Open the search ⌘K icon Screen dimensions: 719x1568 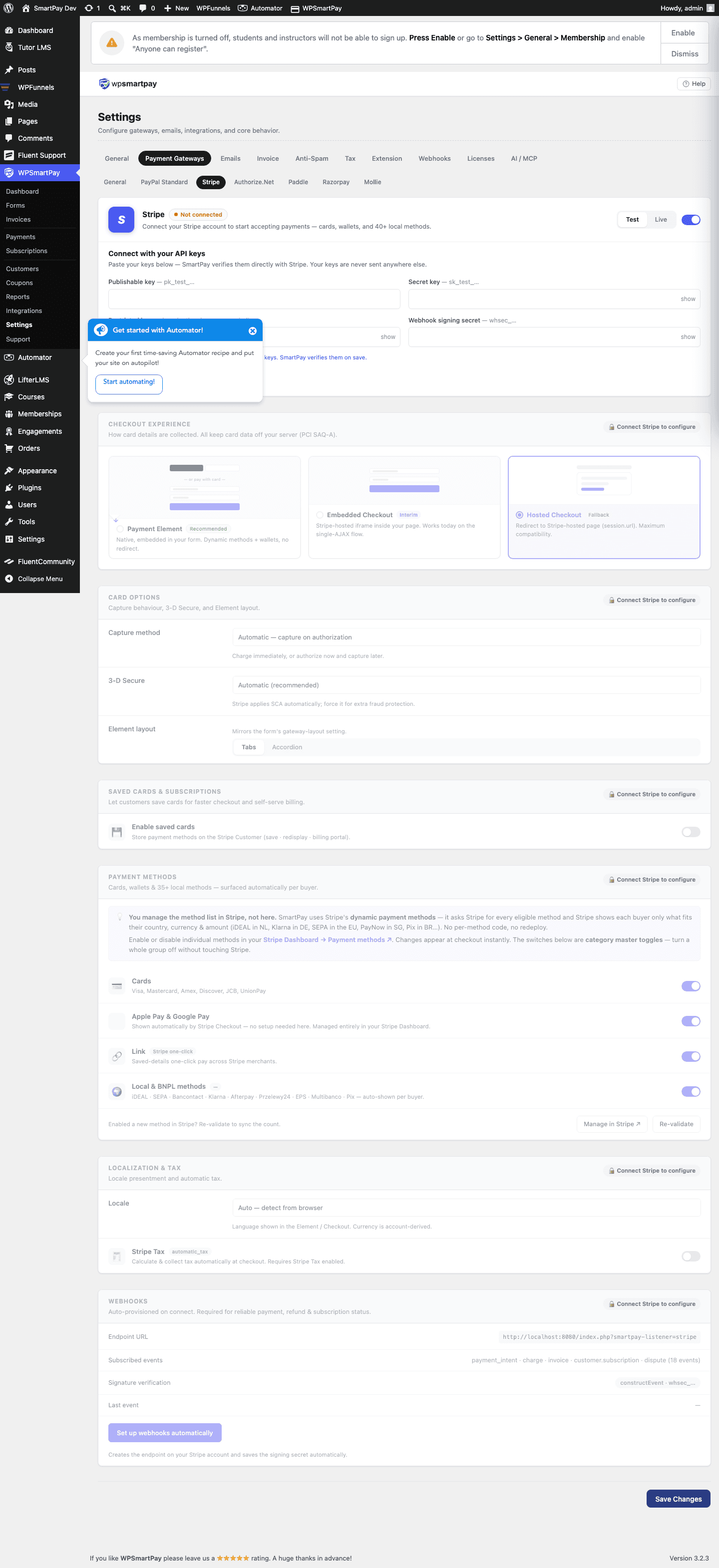[112, 8]
